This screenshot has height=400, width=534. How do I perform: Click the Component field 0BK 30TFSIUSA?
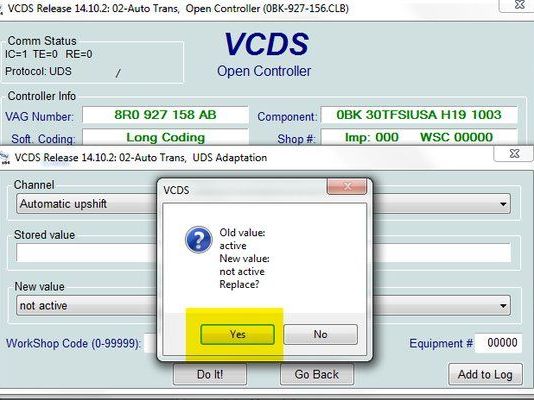click(419, 115)
